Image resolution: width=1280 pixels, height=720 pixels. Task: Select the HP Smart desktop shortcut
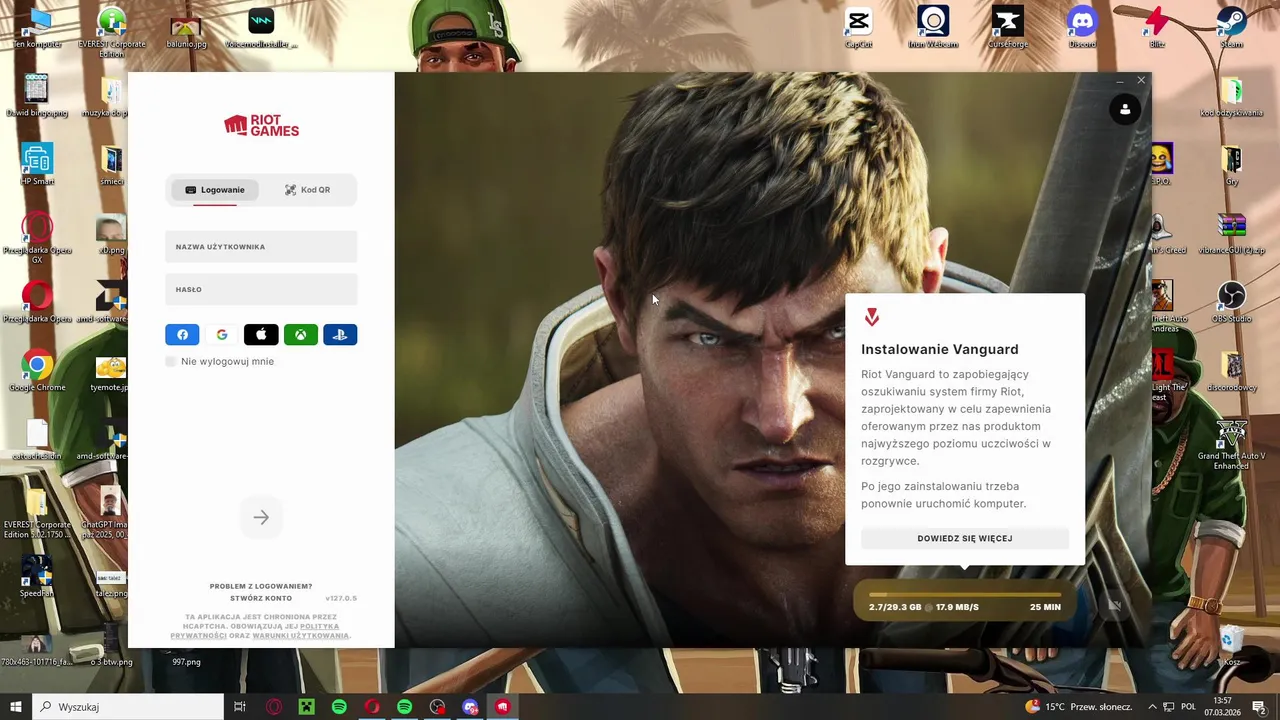(x=37, y=165)
